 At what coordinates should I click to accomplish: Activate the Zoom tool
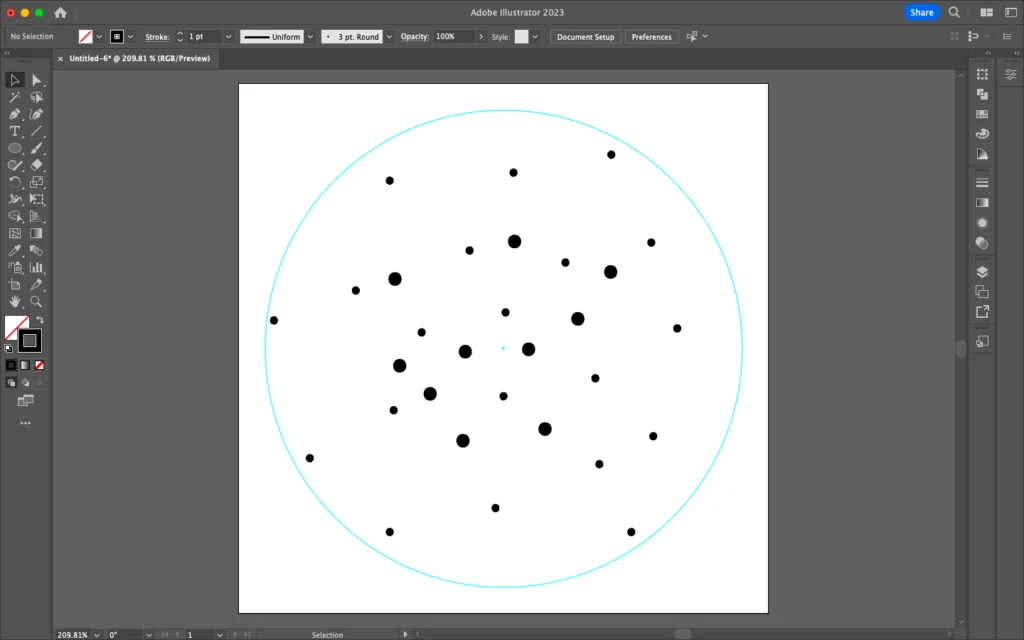coord(37,301)
